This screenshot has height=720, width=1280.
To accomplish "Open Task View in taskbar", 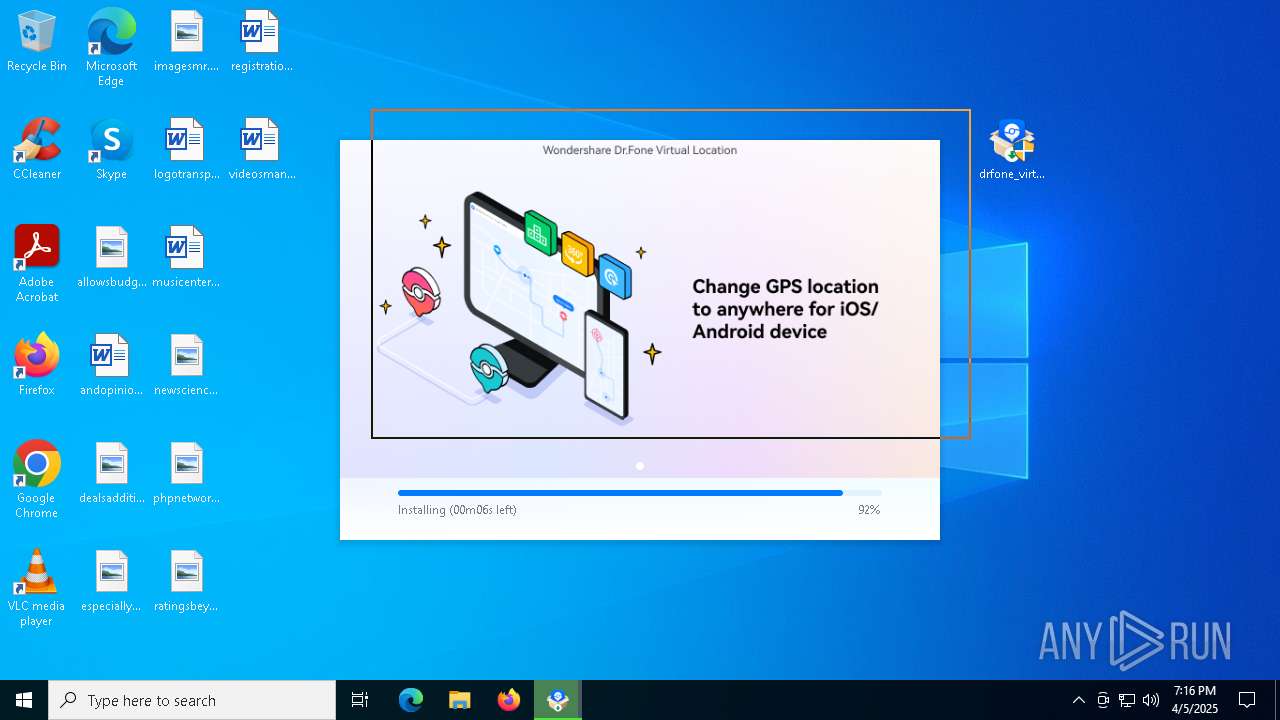I will [360, 700].
